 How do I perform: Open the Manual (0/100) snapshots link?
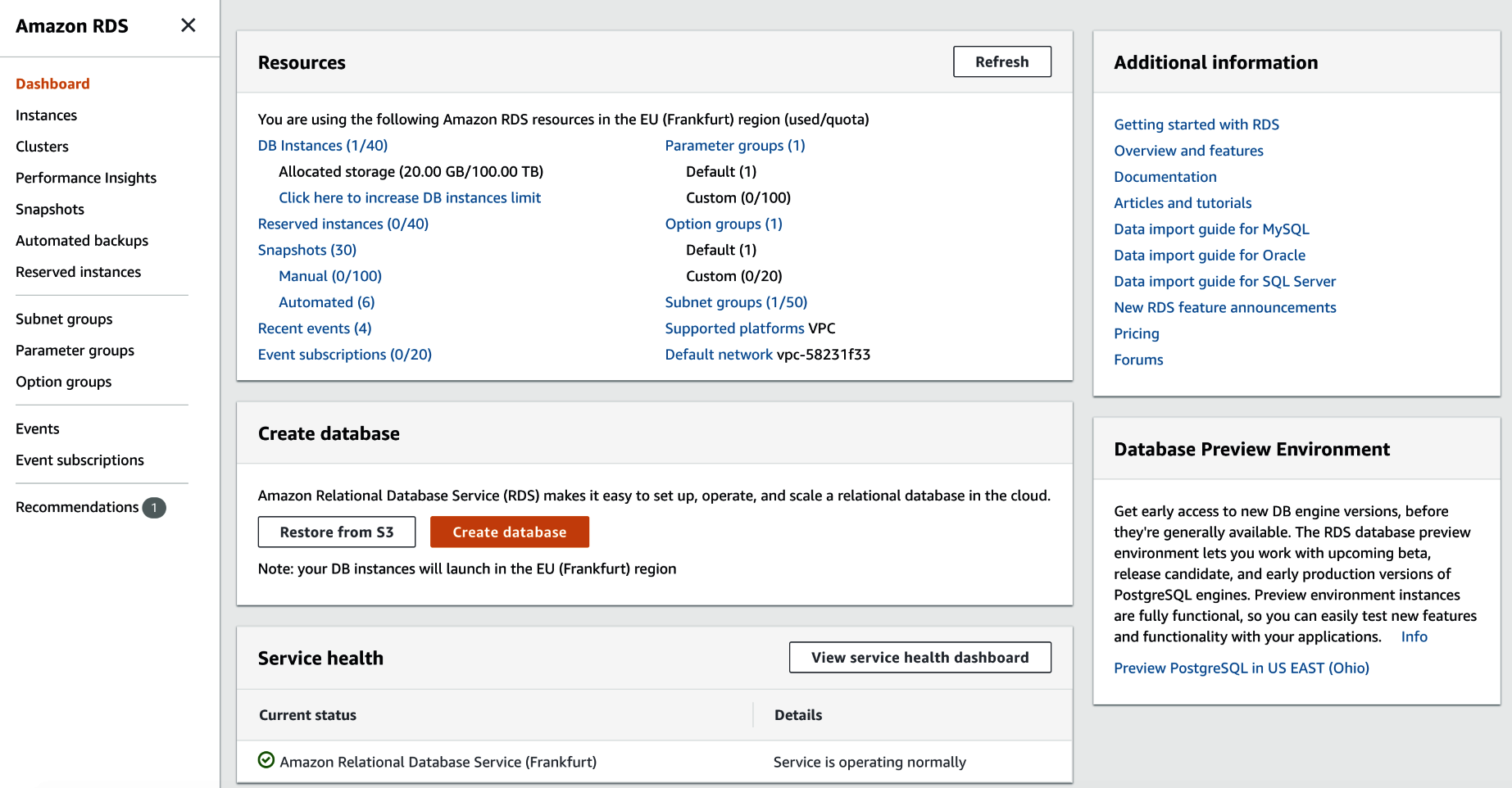(x=329, y=276)
